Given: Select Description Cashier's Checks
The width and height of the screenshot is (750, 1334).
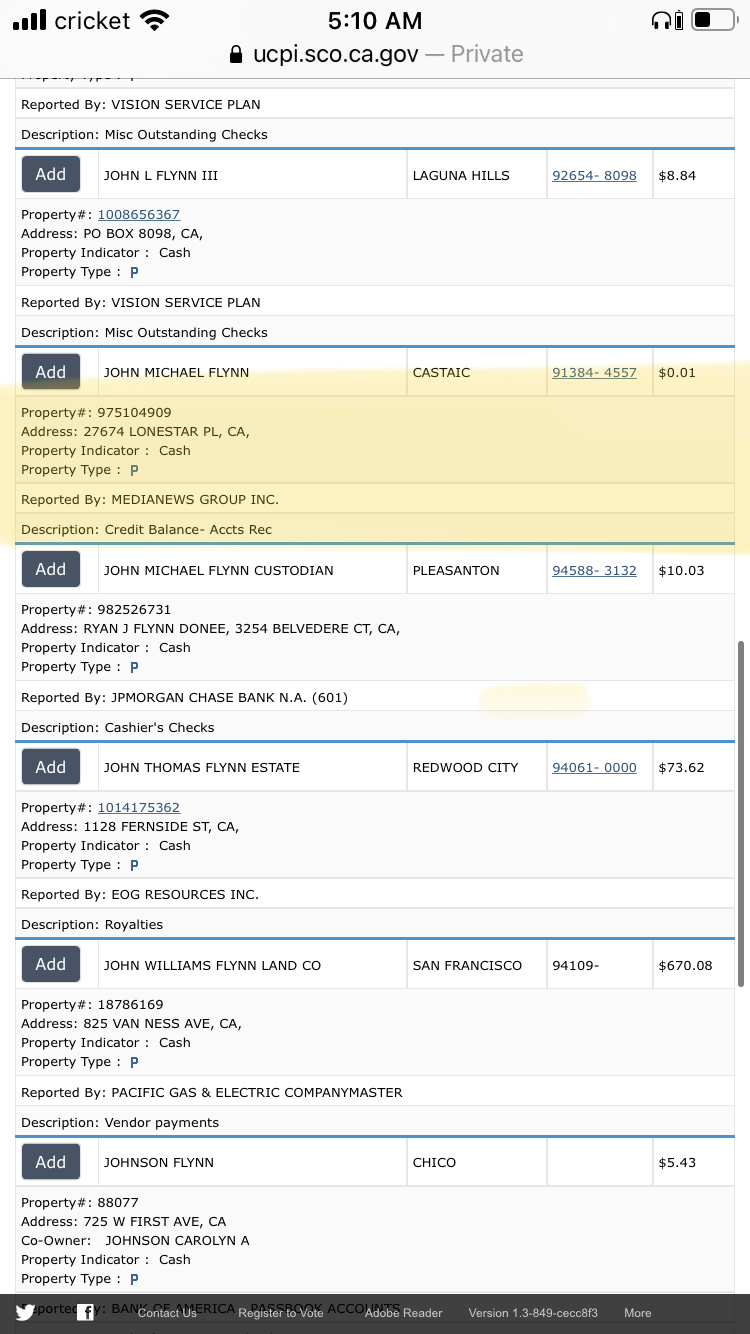Looking at the screenshot, I should pyautogui.click(x=118, y=728).
